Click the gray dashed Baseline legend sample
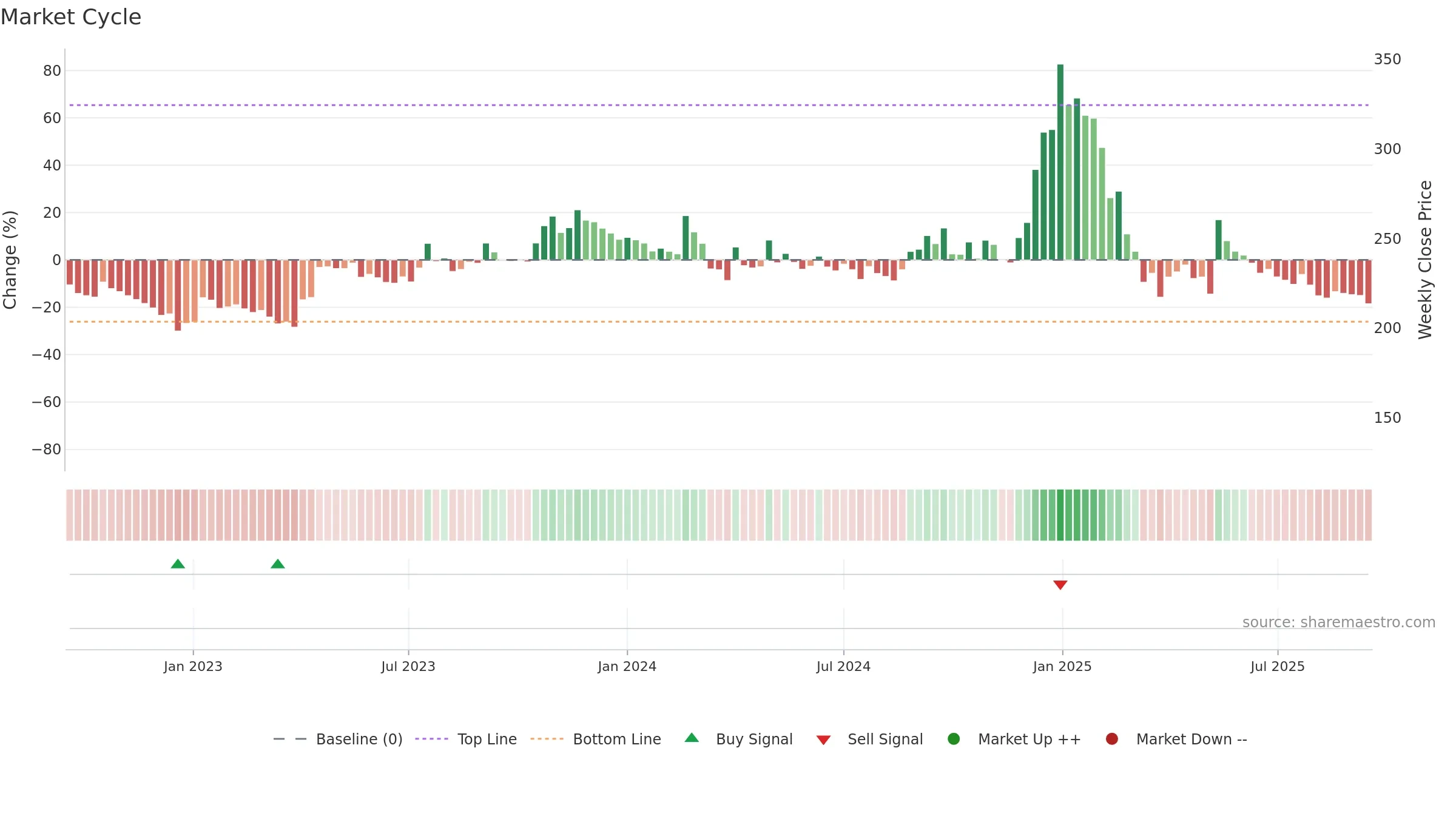1456x819 pixels. point(290,739)
